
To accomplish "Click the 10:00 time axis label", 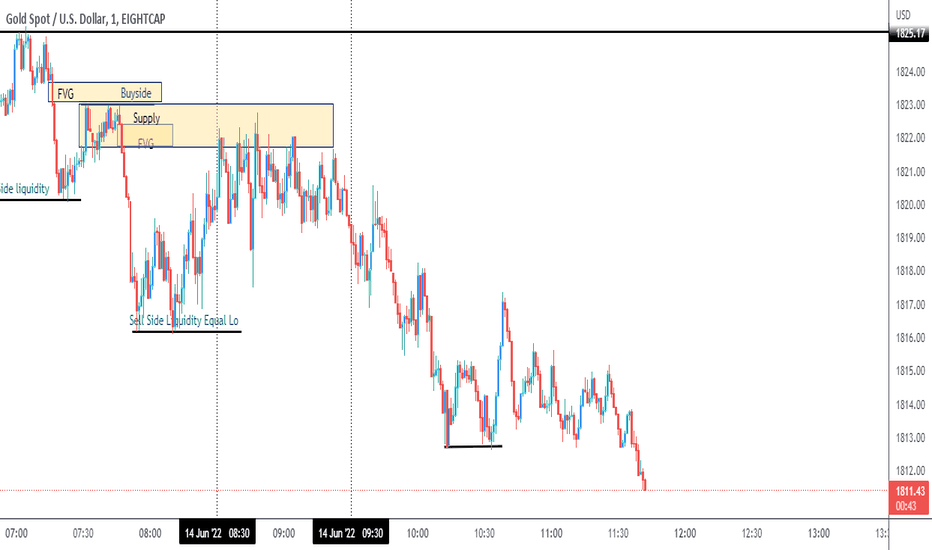I will (417, 533).
